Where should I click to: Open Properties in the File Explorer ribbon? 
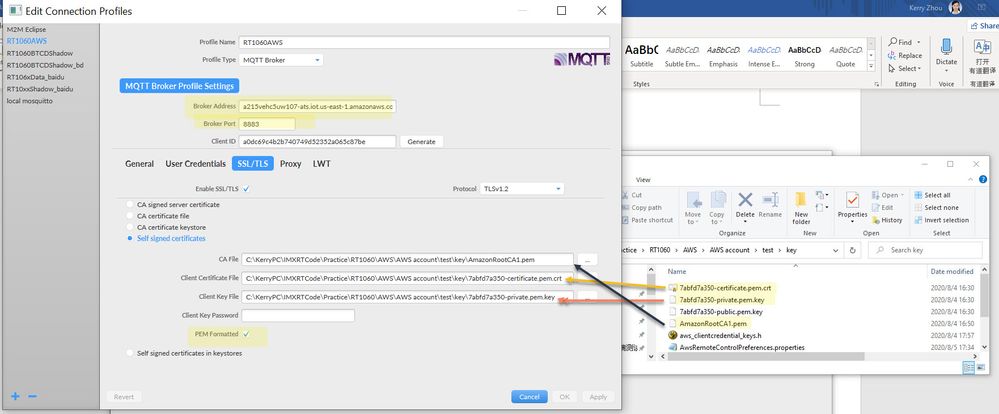point(852,206)
